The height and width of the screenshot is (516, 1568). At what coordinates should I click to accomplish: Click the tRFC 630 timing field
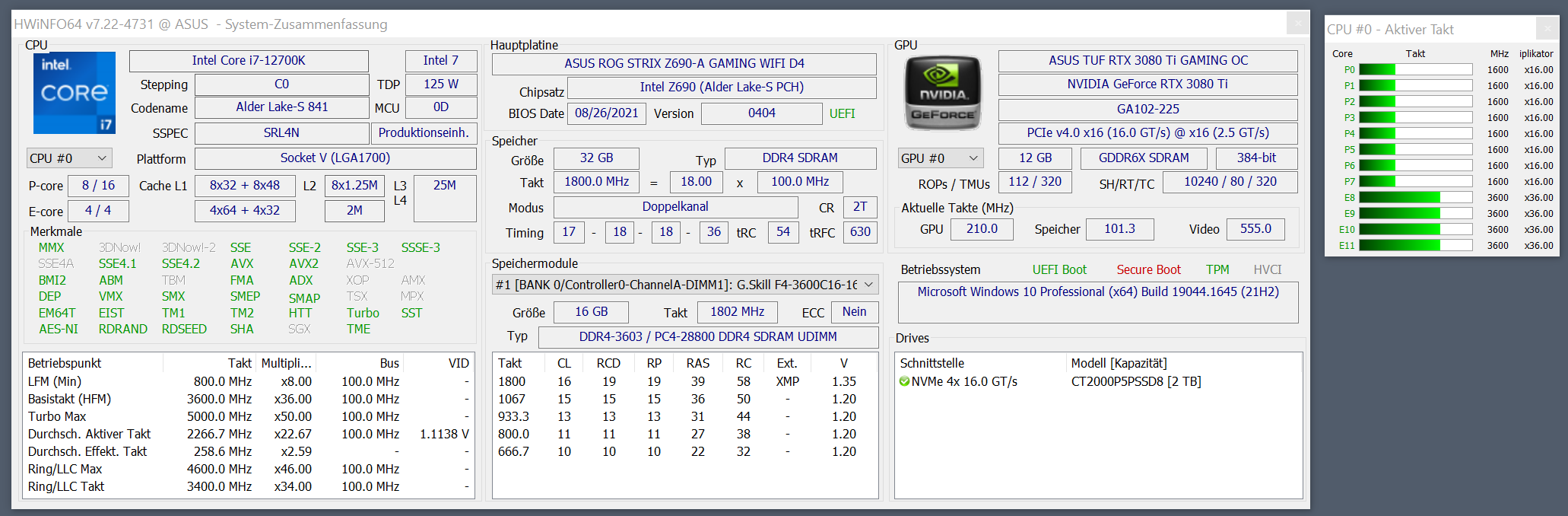click(860, 232)
